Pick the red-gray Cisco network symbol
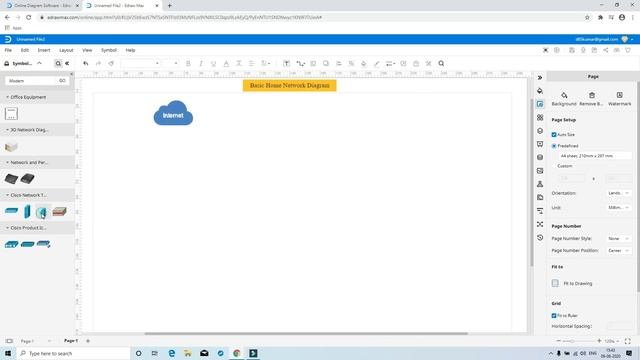This screenshot has height=360, width=640. pyautogui.click(x=60, y=211)
